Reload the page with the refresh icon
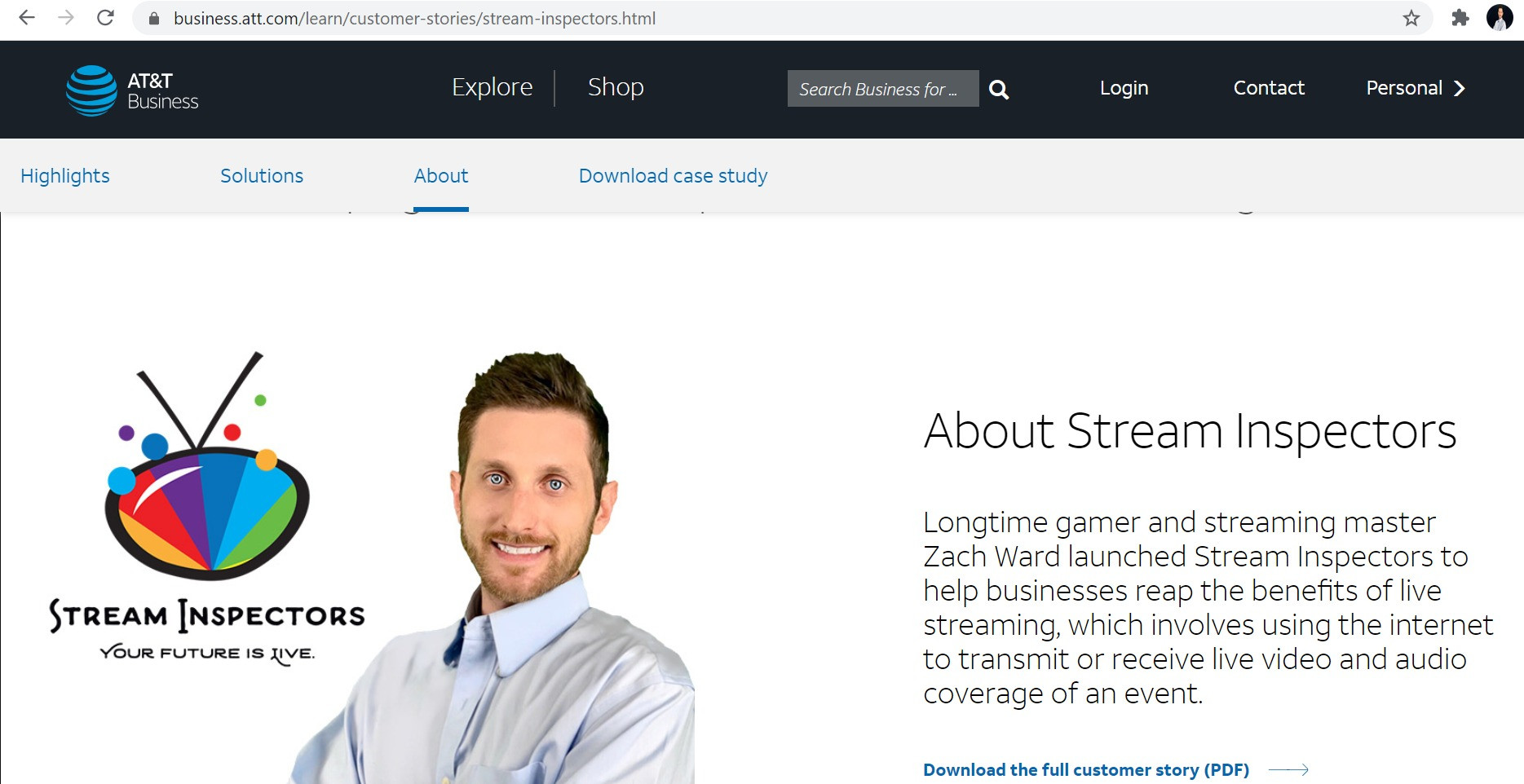 coord(105,18)
